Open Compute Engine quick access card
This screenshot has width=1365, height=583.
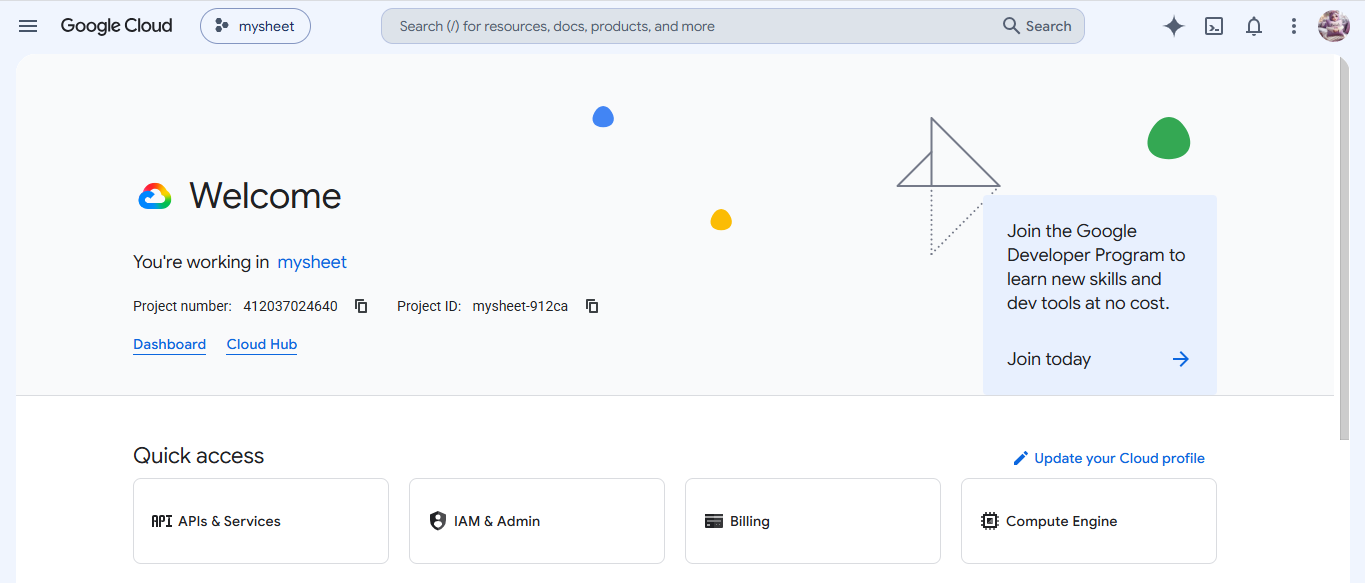pos(1089,521)
